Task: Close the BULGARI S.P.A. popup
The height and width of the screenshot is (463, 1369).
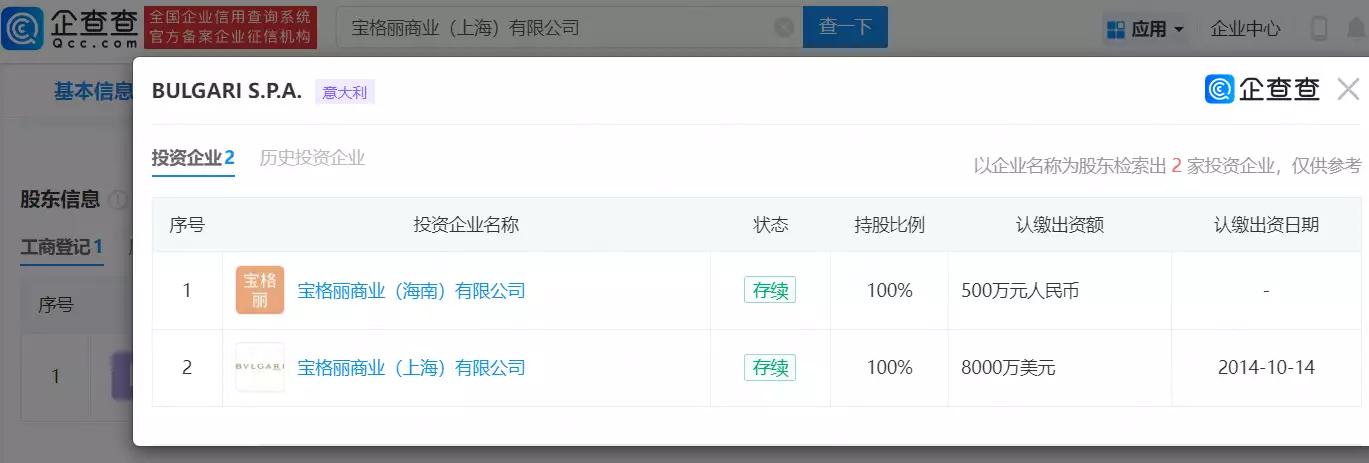Action: (x=1348, y=90)
